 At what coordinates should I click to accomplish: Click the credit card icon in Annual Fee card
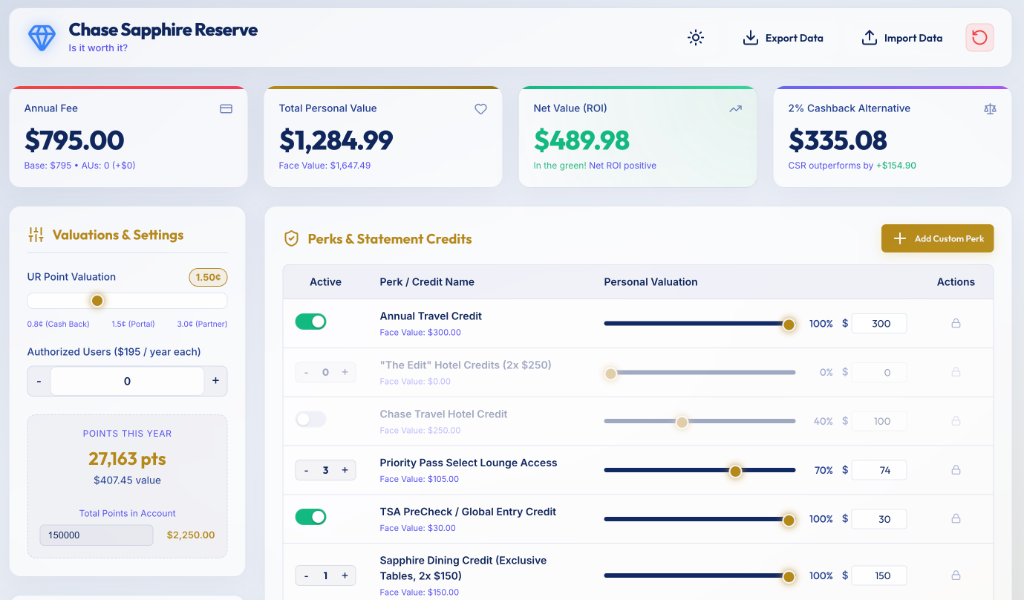(x=226, y=109)
